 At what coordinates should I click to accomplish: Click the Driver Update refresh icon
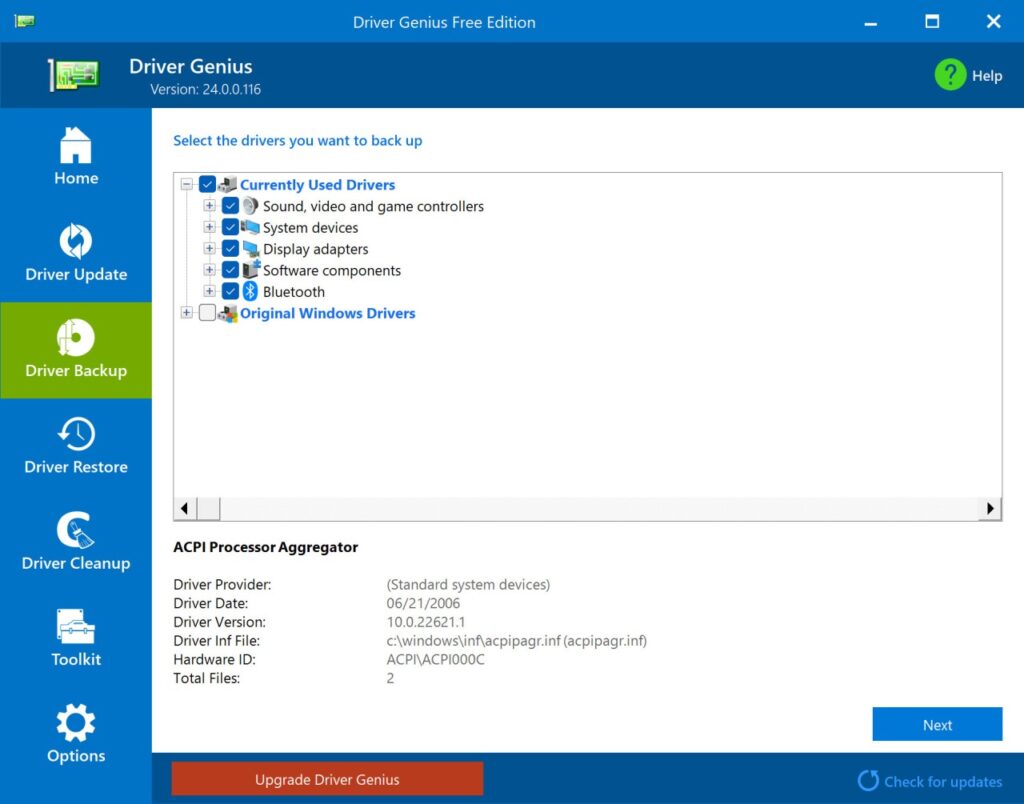click(x=76, y=241)
